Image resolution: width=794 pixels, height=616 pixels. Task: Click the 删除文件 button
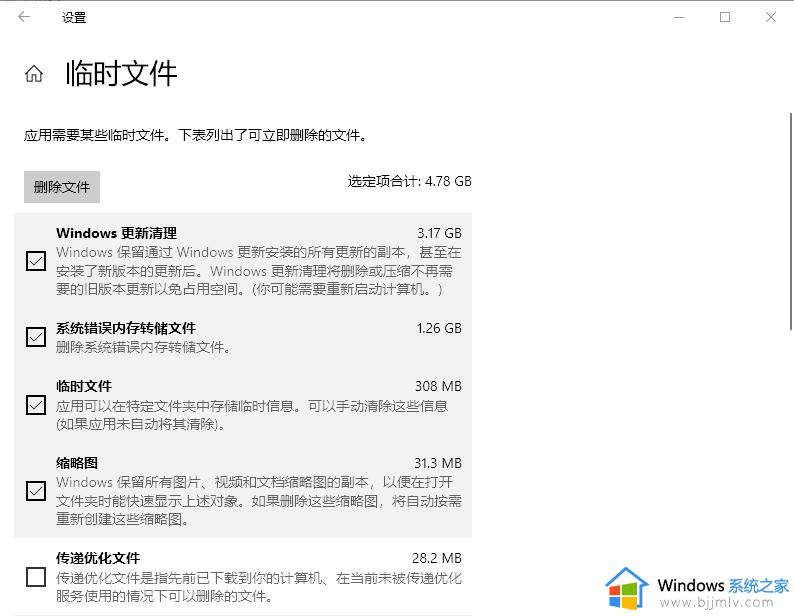[x=62, y=187]
